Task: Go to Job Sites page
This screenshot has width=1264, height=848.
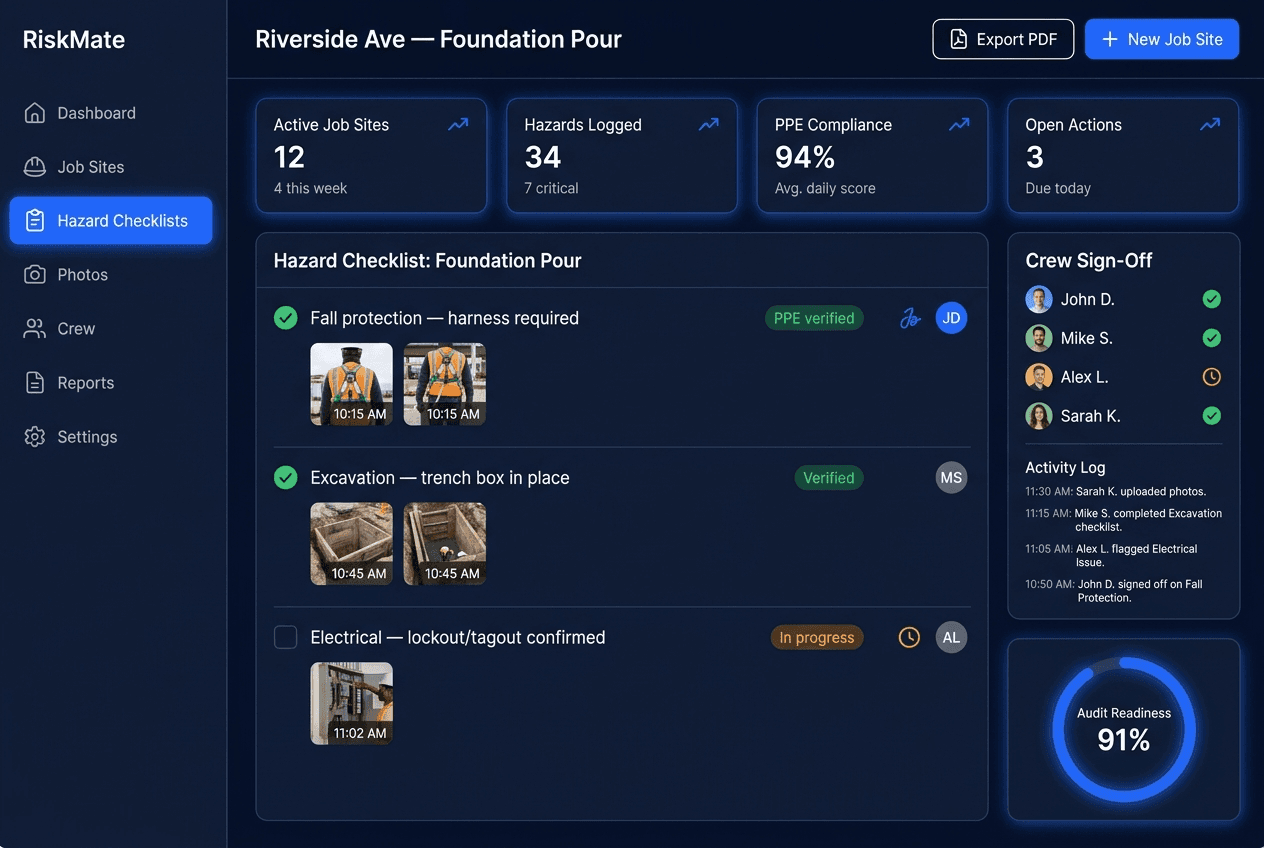Action: pyautogui.click(x=111, y=167)
